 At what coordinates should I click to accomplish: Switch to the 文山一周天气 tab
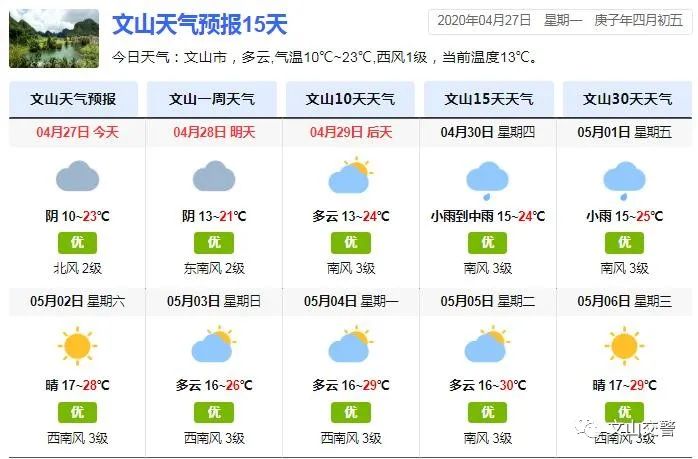coord(212,99)
